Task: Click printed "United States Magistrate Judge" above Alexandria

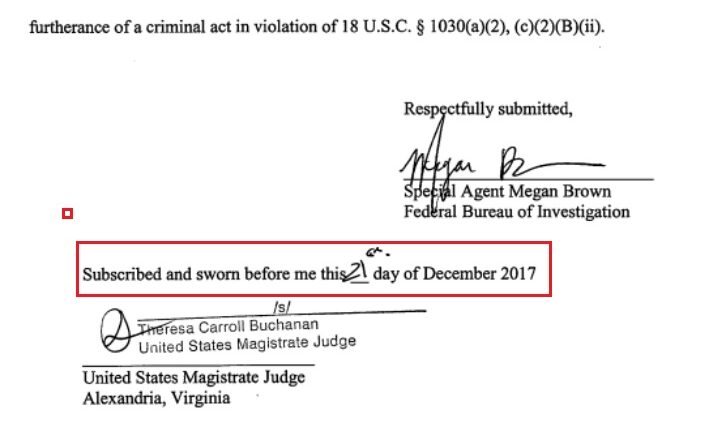Action: pos(198,378)
